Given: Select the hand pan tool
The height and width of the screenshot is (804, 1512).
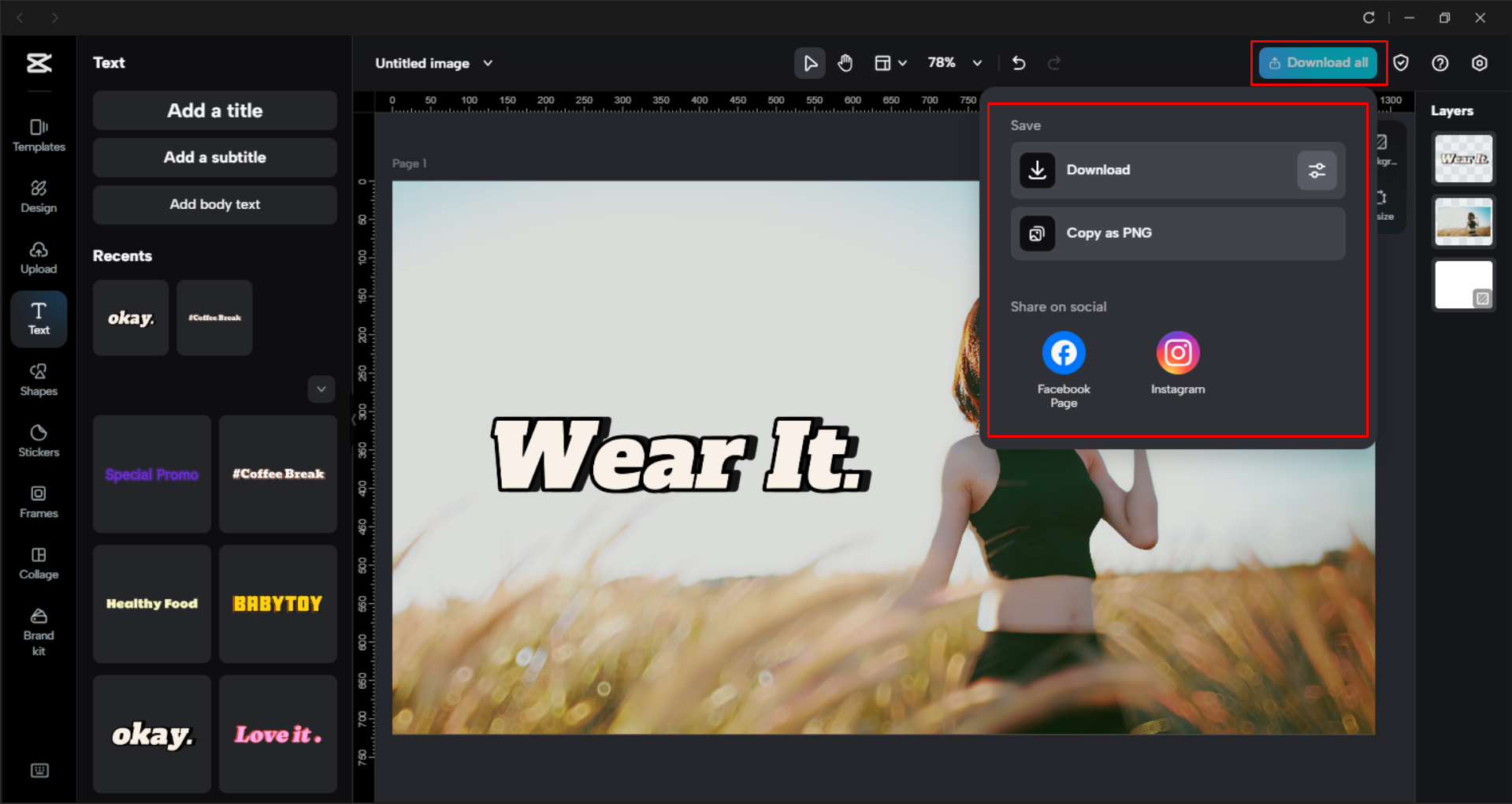Looking at the screenshot, I should pos(845,62).
